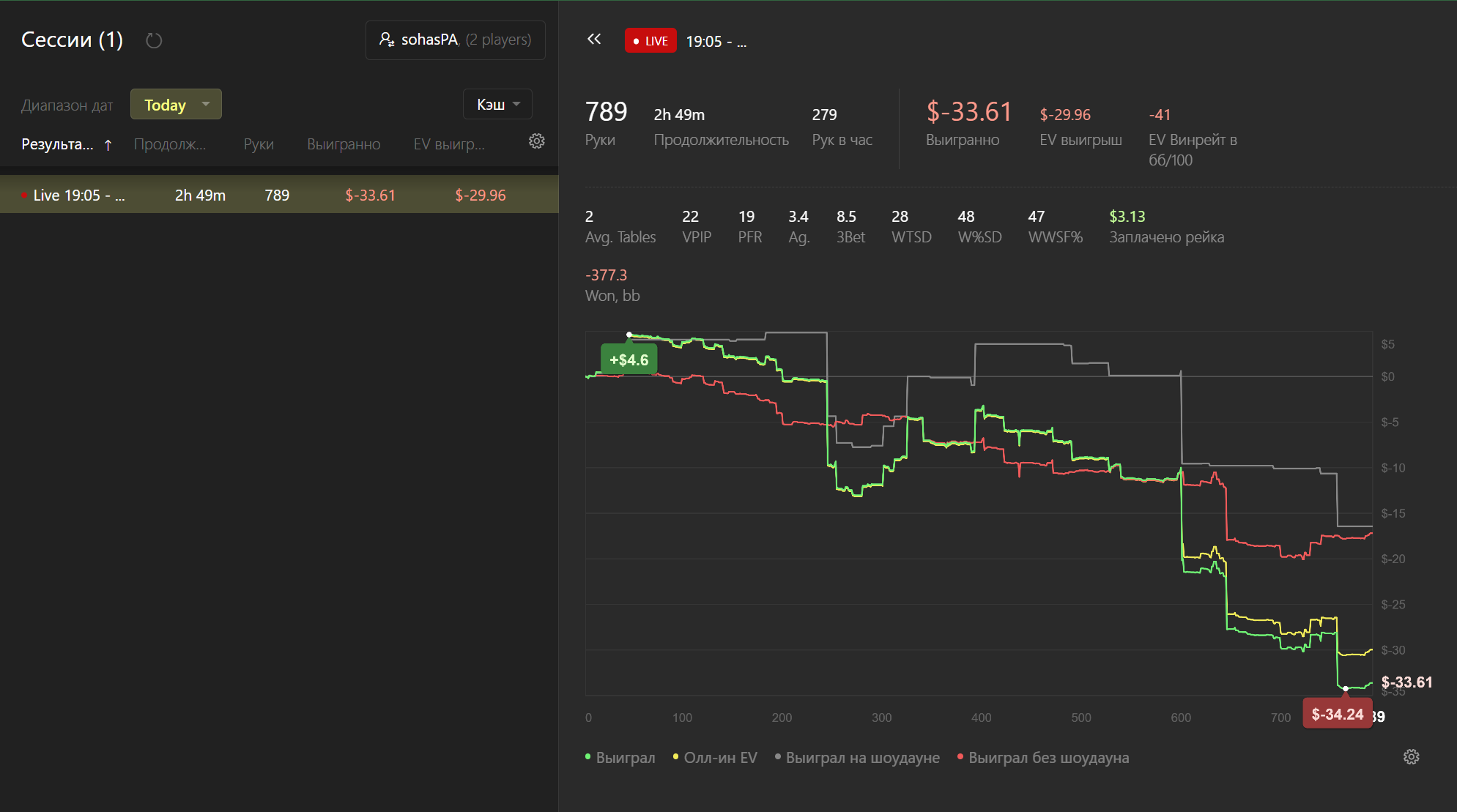The width and height of the screenshot is (1457, 812).
Task: Click the $-33.61 cell in session row
Action: pyautogui.click(x=370, y=195)
